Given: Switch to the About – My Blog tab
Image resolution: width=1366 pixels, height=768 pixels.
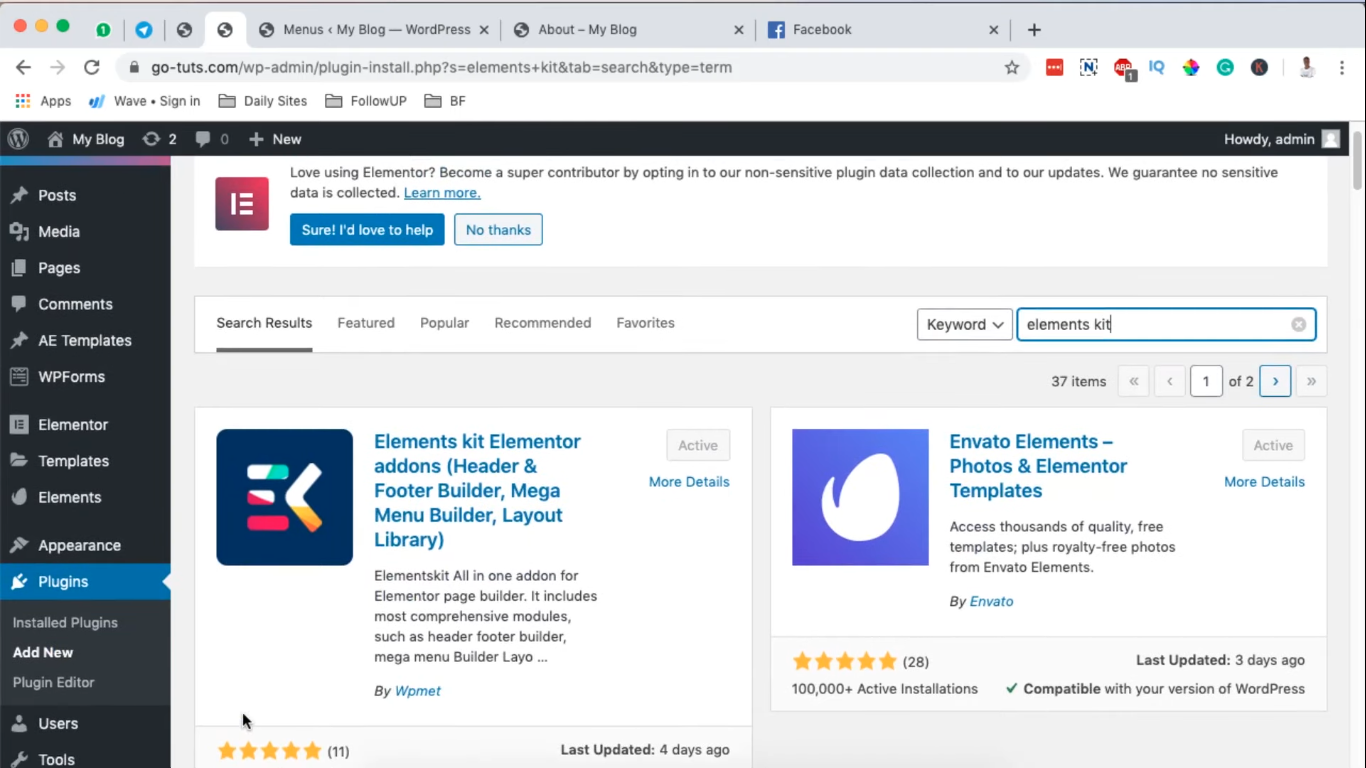Looking at the screenshot, I should click(x=628, y=30).
